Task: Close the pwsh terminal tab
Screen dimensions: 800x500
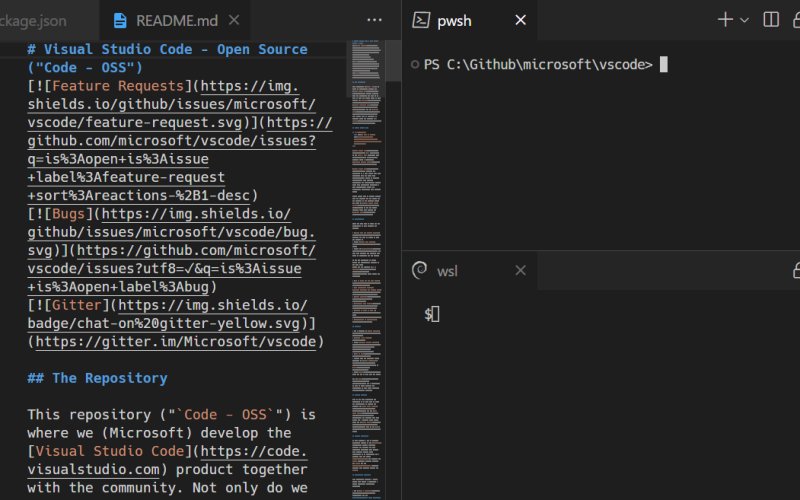Action: coord(520,20)
